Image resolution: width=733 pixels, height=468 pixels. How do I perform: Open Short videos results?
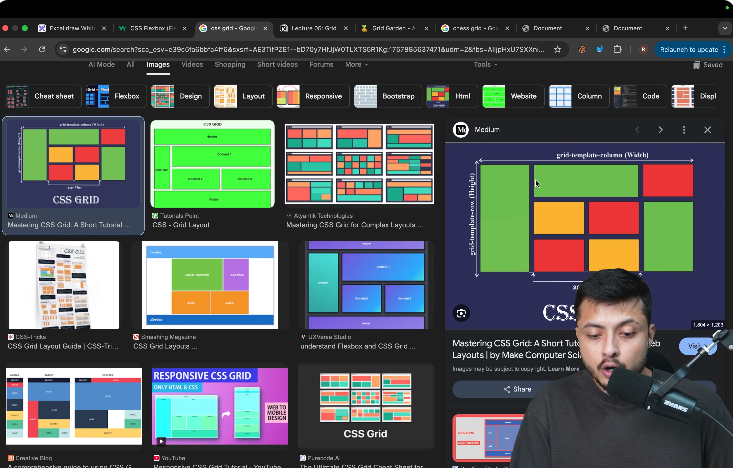click(277, 65)
